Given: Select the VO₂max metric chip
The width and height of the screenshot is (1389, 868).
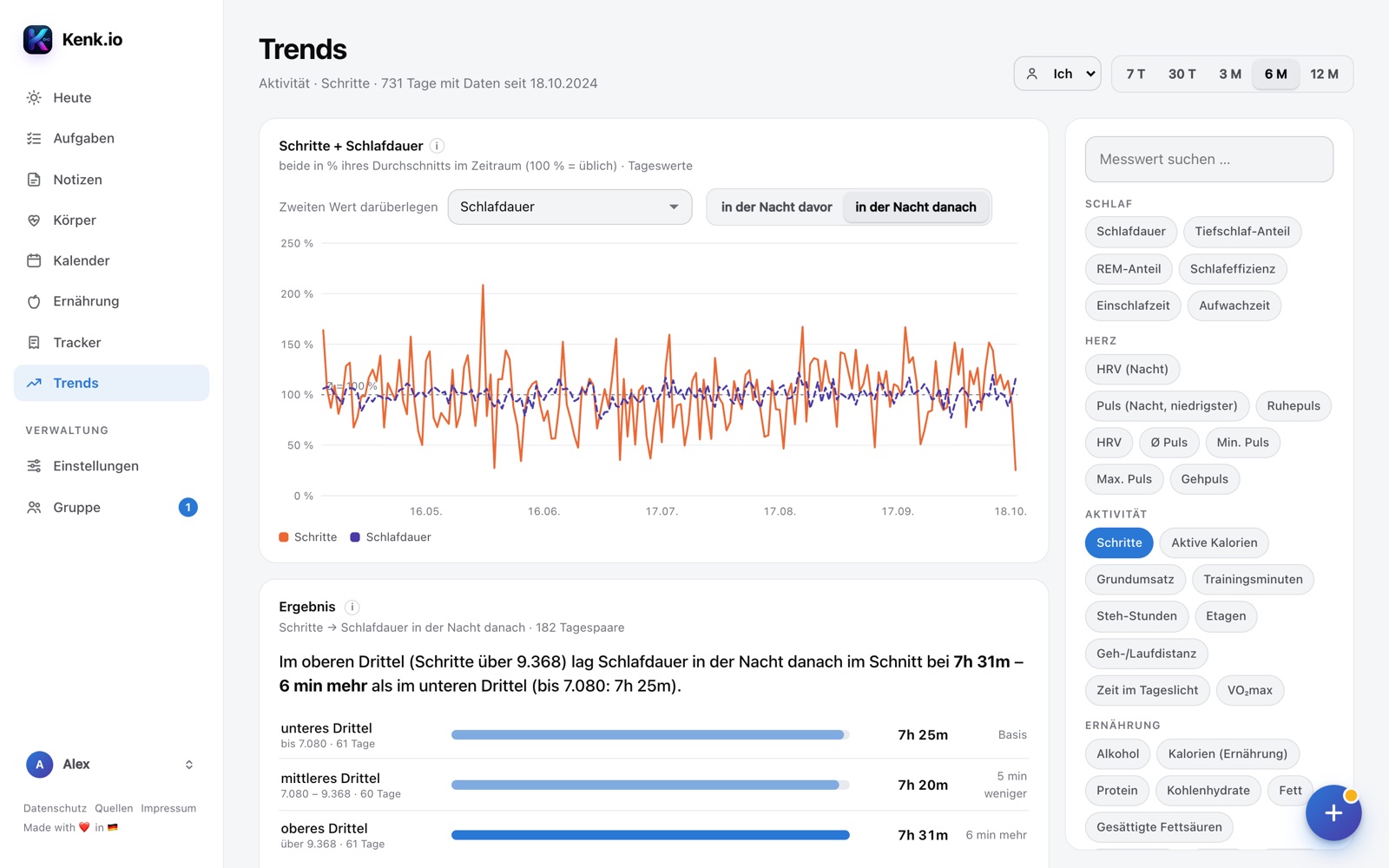Looking at the screenshot, I should click(1249, 690).
